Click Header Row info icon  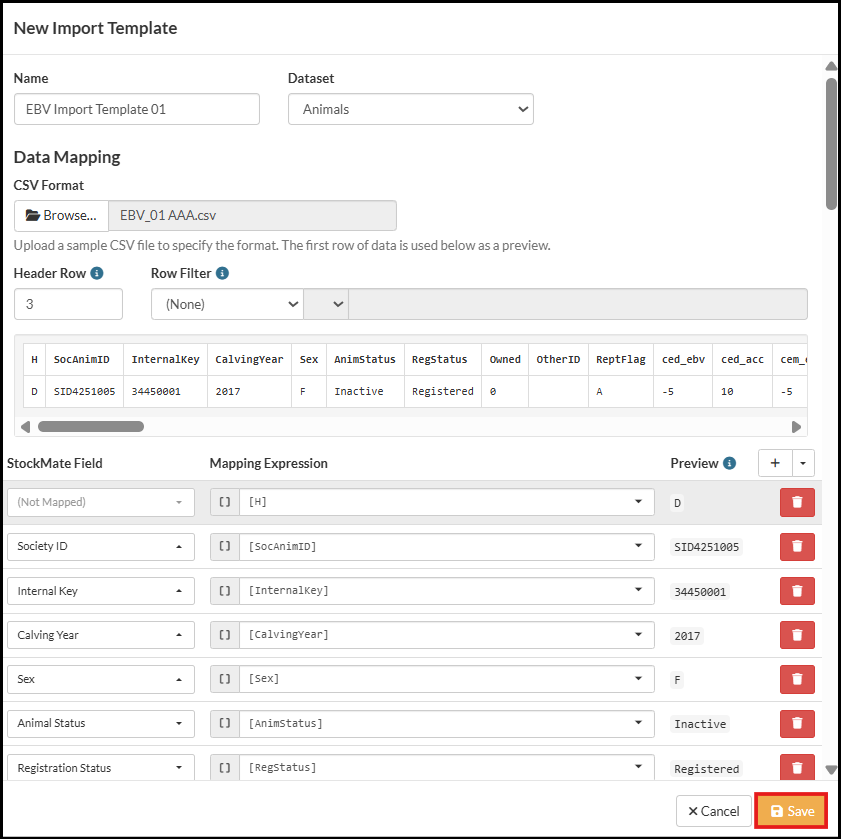(x=97, y=273)
